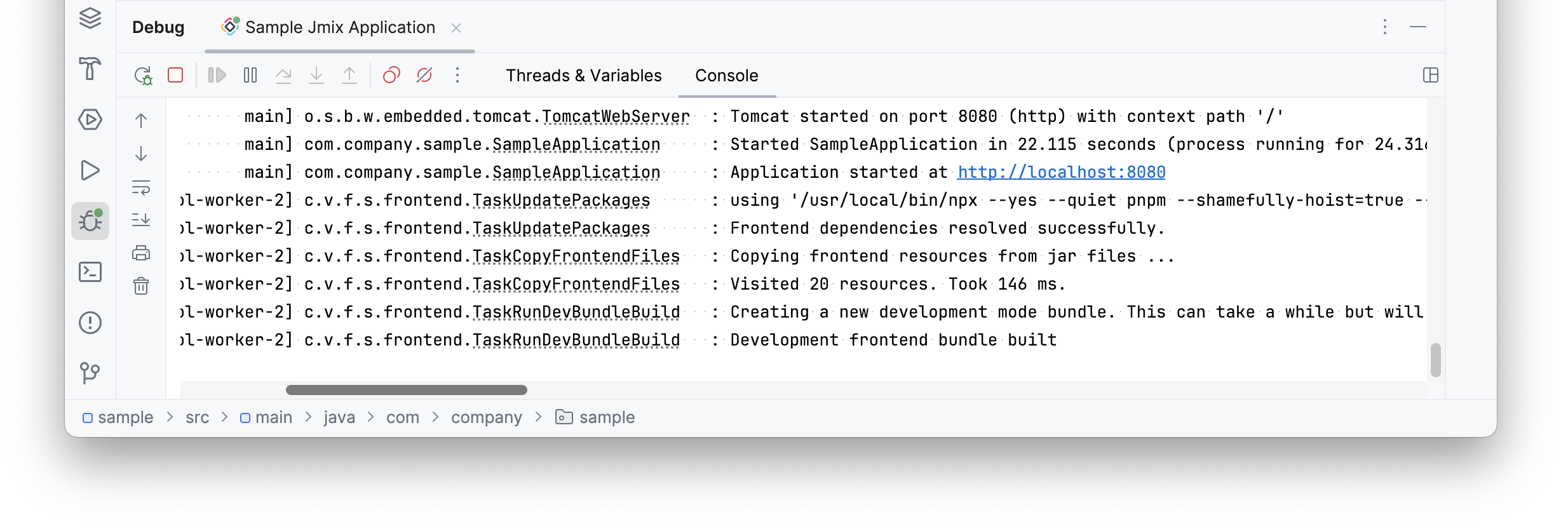This screenshot has height=531, width=1568.
Task: Open the Build hammer tool window
Action: click(x=90, y=69)
